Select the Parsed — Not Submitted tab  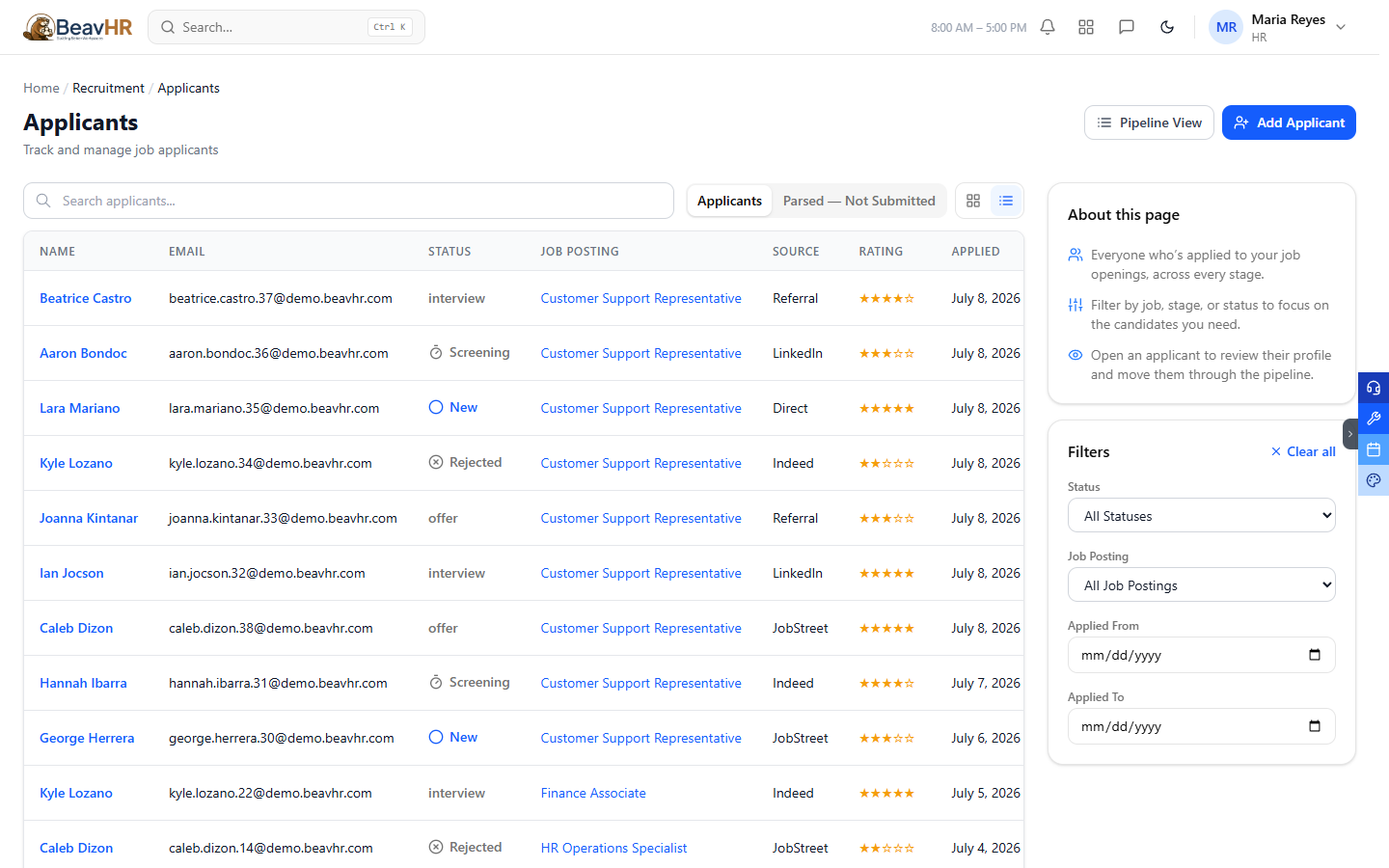tap(858, 201)
